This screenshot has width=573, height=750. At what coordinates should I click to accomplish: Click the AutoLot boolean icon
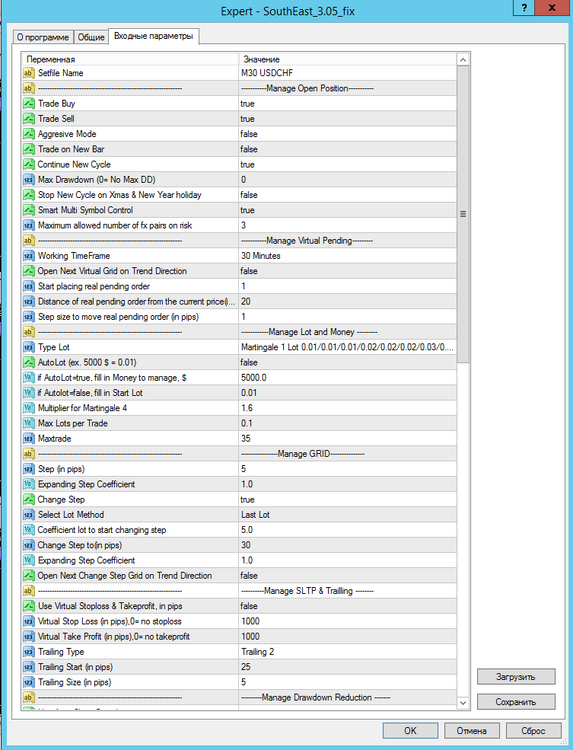(x=29, y=363)
